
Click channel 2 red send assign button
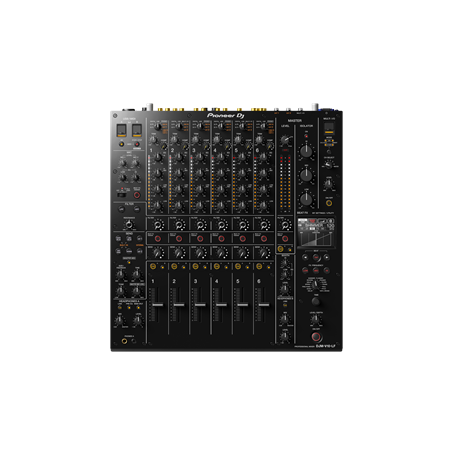pyautogui.click(x=179, y=239)
